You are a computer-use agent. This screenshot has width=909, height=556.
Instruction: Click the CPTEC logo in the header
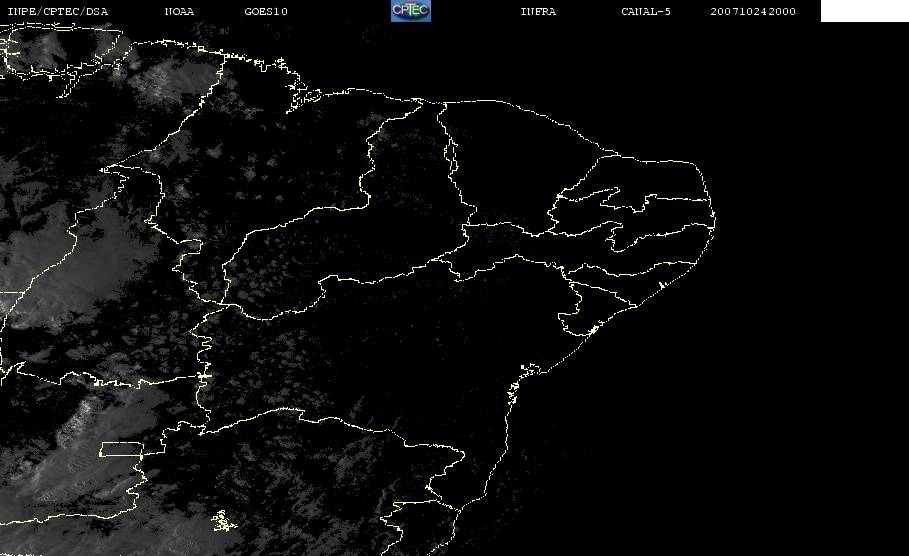click(411, 11)
